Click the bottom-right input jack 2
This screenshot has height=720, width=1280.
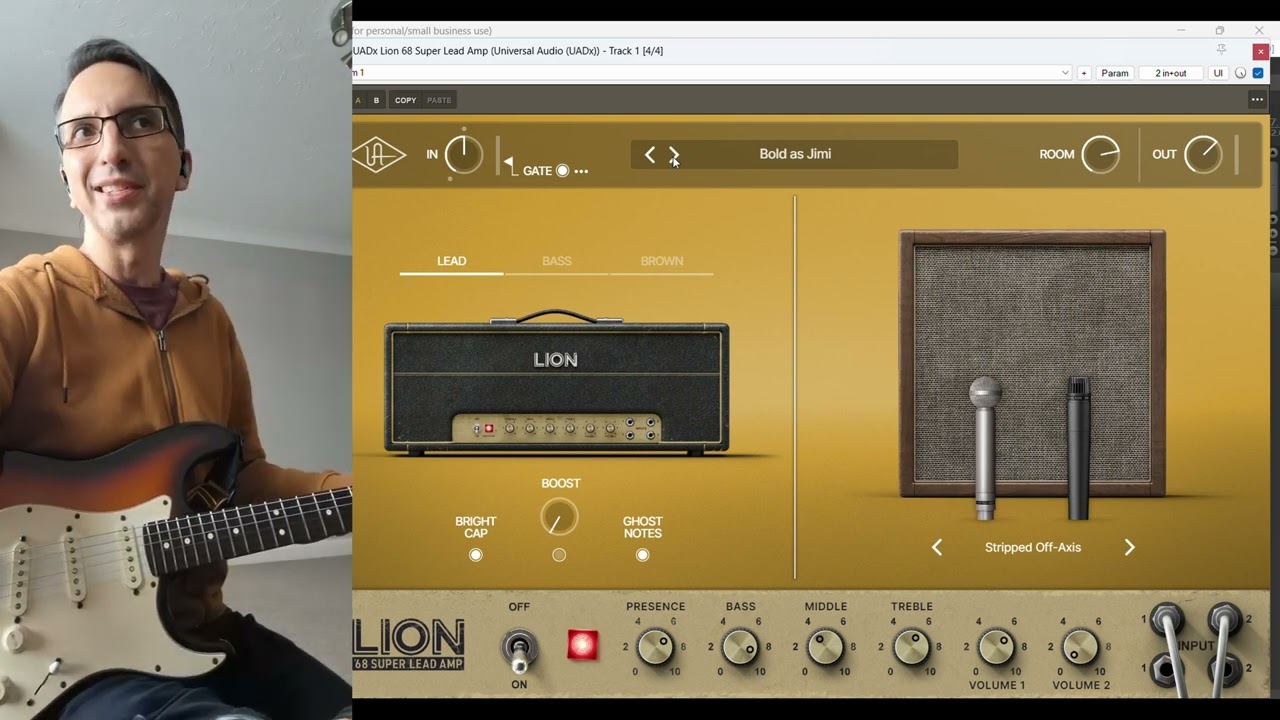point(1224,668)
